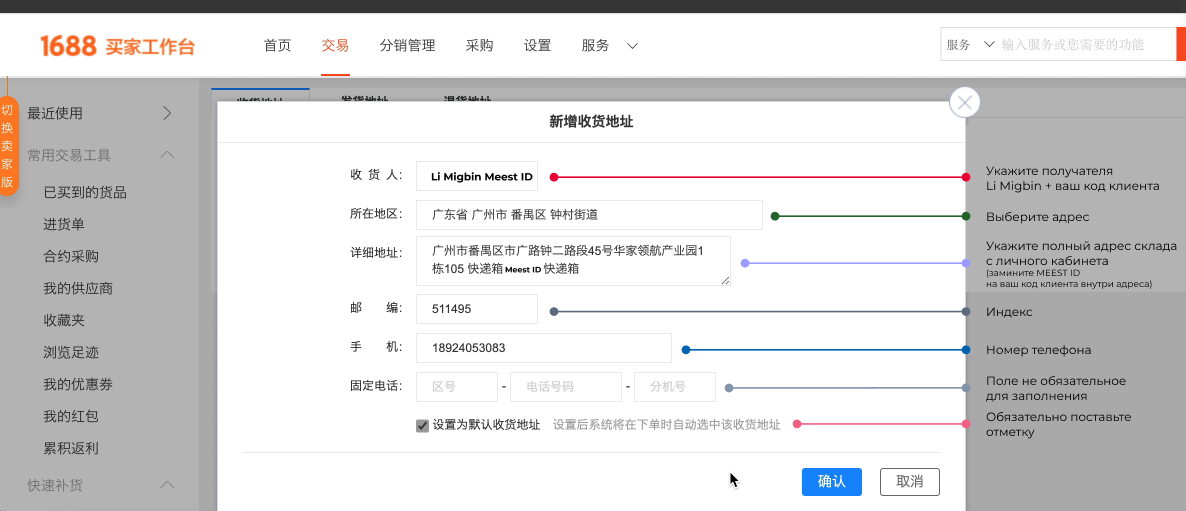1186x511 pixels.
Task: Click the 手机 phone number field
Action: [x=543, y=348]
